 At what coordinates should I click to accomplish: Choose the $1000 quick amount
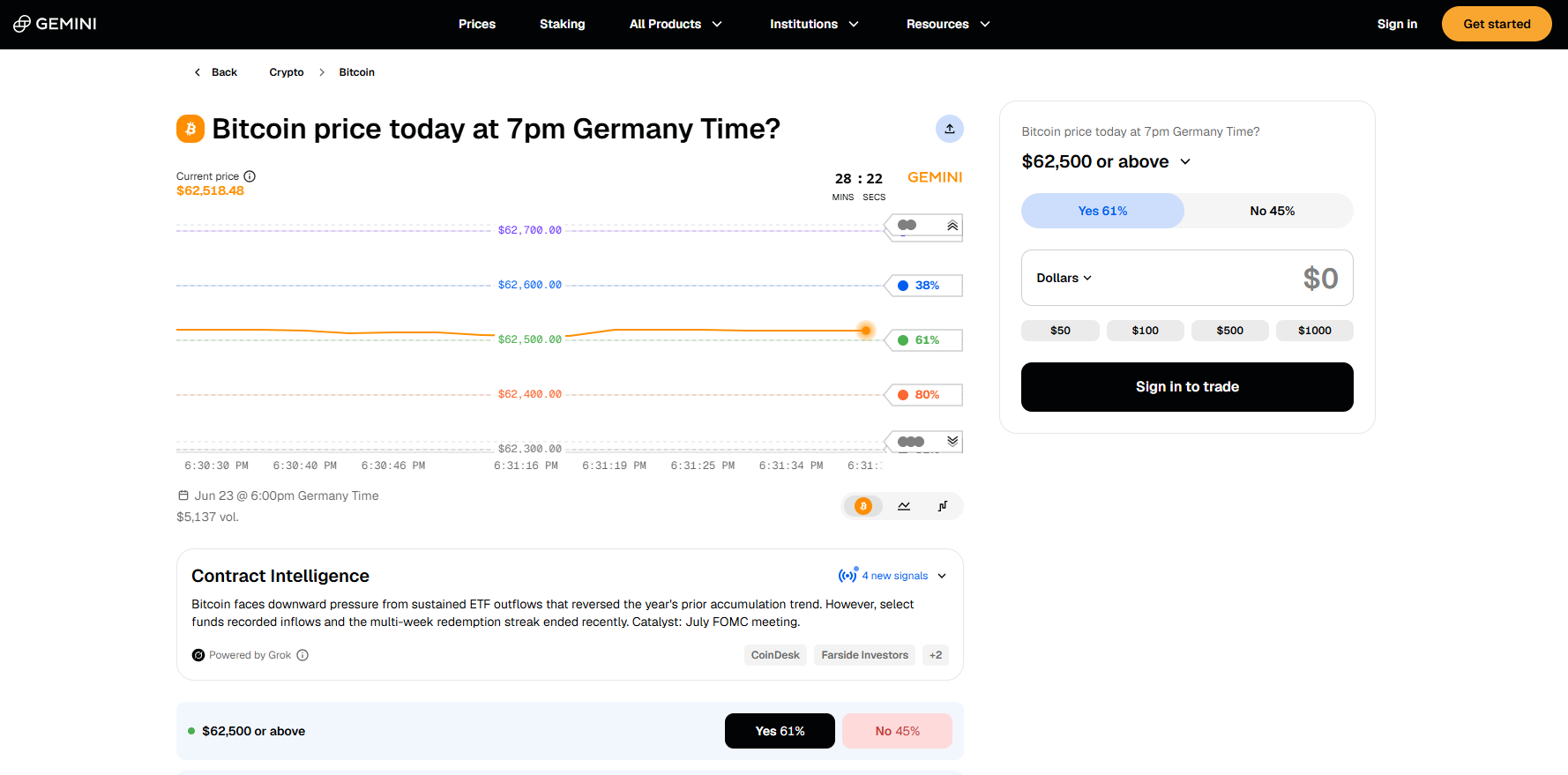coord(1314,331)
